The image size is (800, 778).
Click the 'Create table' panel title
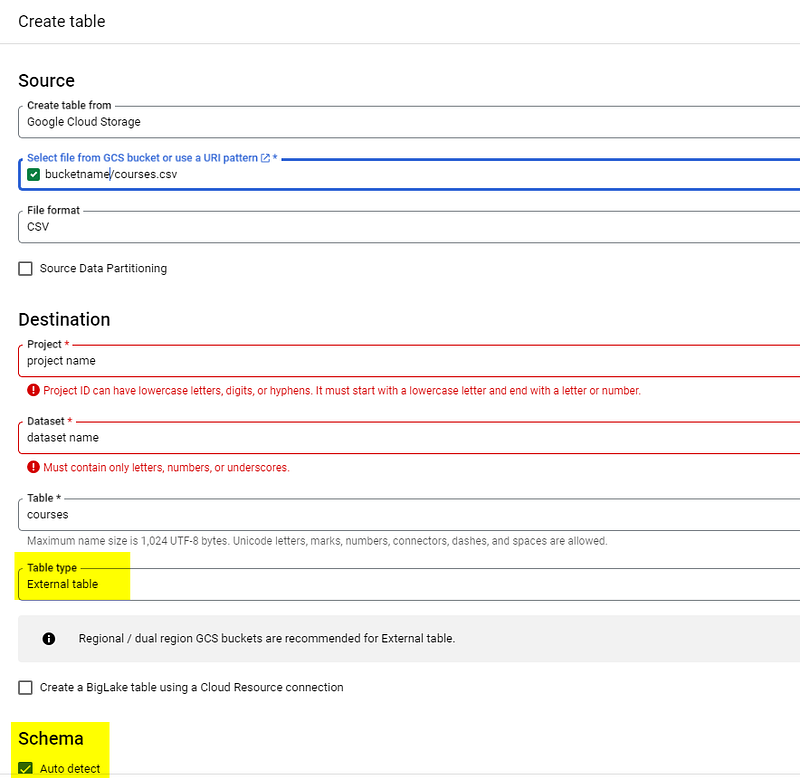[62, 21]
